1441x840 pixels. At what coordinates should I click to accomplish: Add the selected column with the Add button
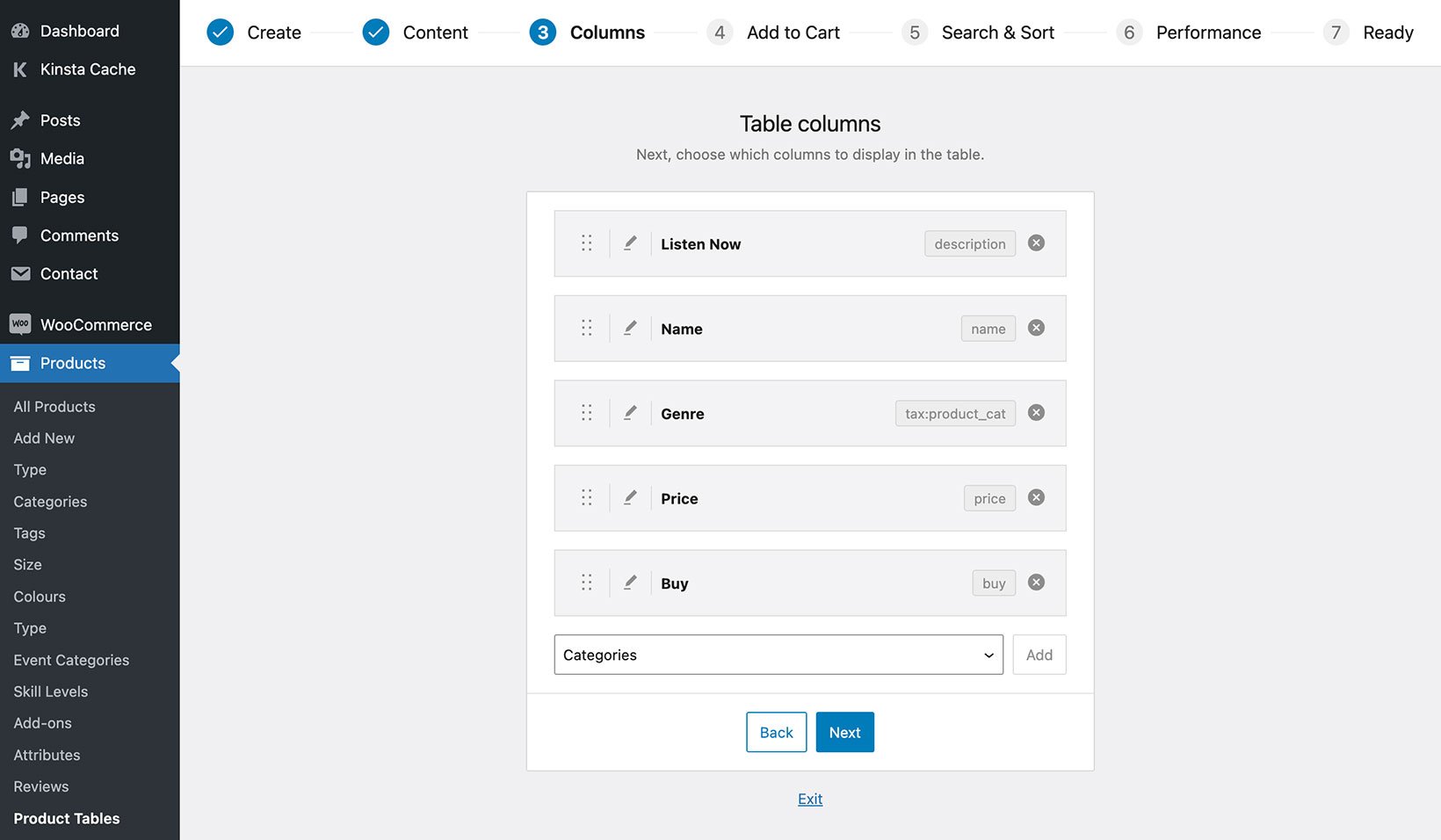click(1039, 655)
